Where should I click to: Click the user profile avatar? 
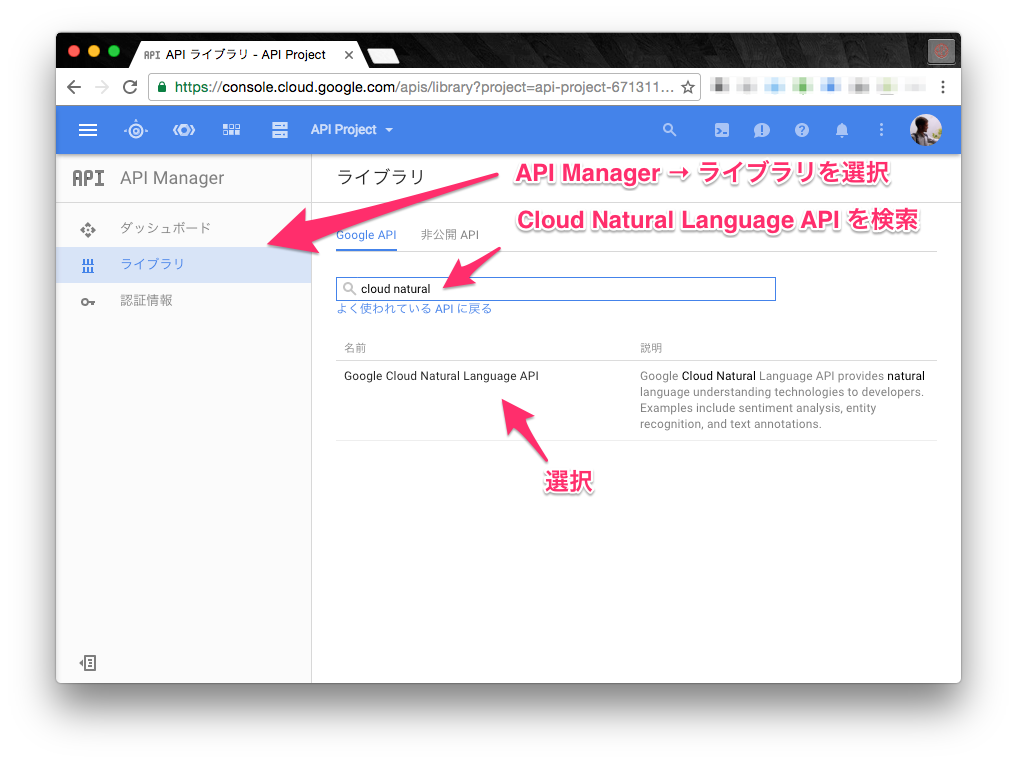[926, 130]
